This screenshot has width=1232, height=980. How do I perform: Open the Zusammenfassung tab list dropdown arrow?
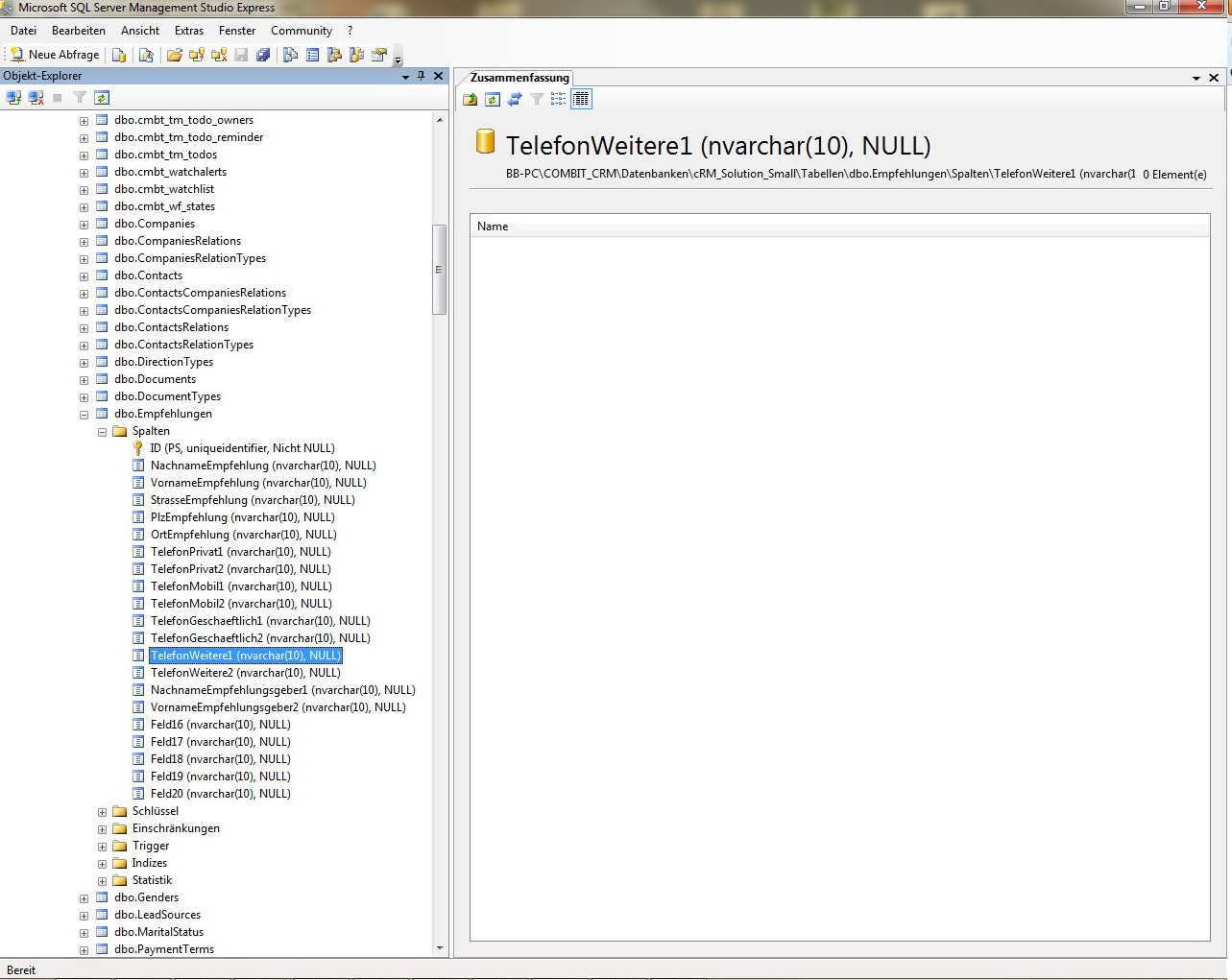tap(1196, 78)
